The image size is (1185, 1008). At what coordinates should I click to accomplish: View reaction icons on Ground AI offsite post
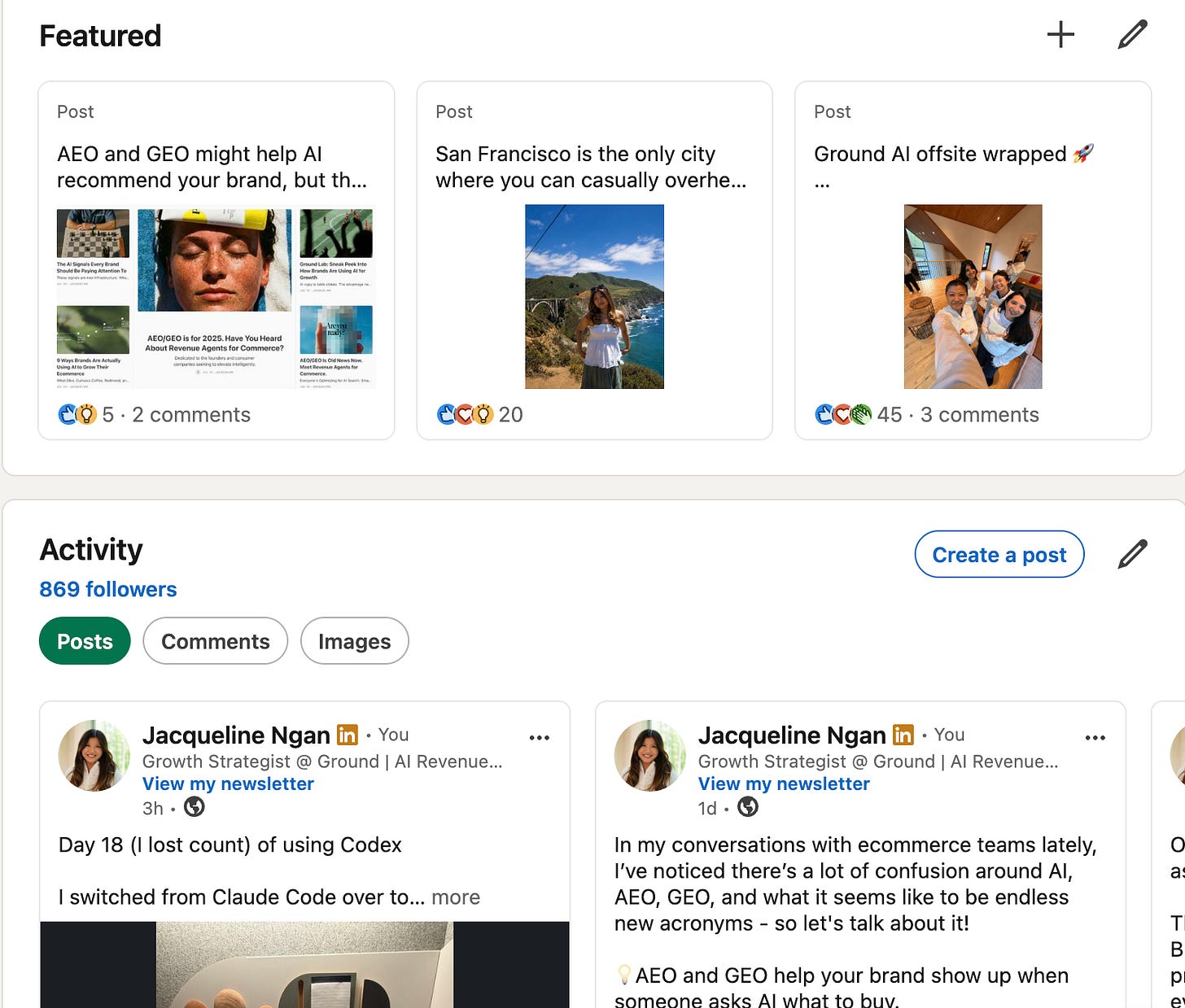(843, 415)
